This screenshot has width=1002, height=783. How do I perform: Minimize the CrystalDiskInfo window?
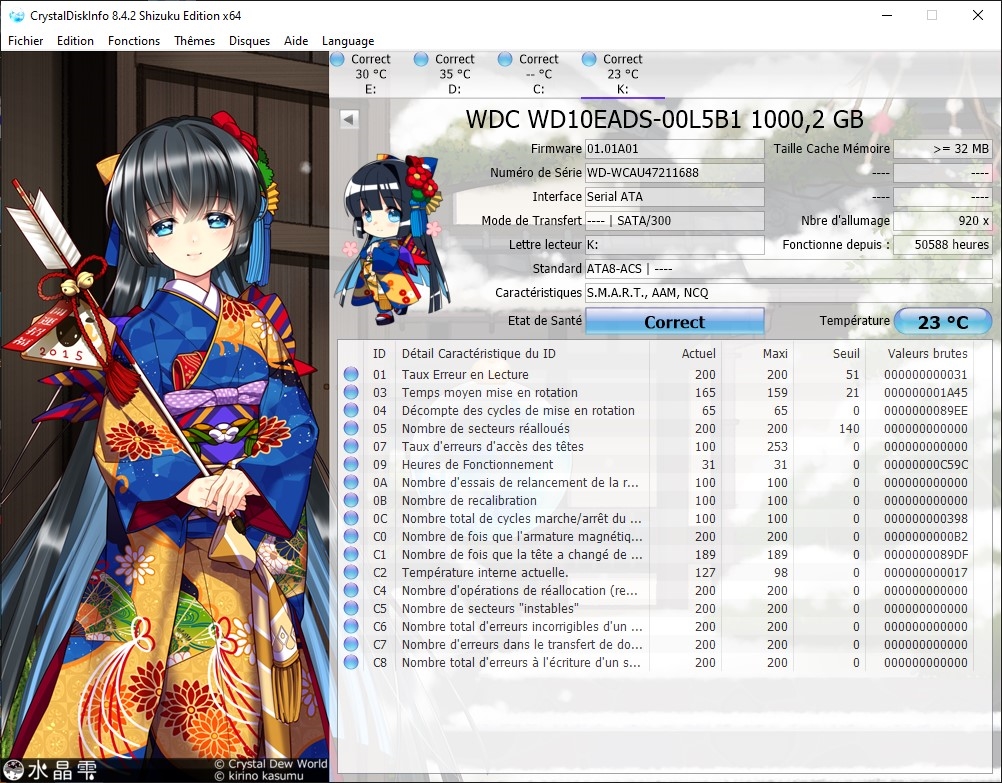pyautogui.click(x=887, y=15)
